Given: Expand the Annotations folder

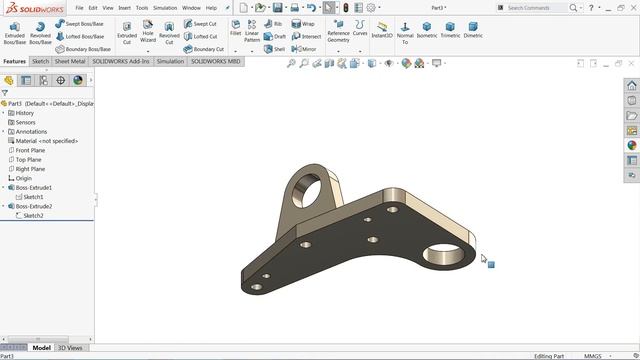Looking at the screenshot, I should (x=3, y=131).
